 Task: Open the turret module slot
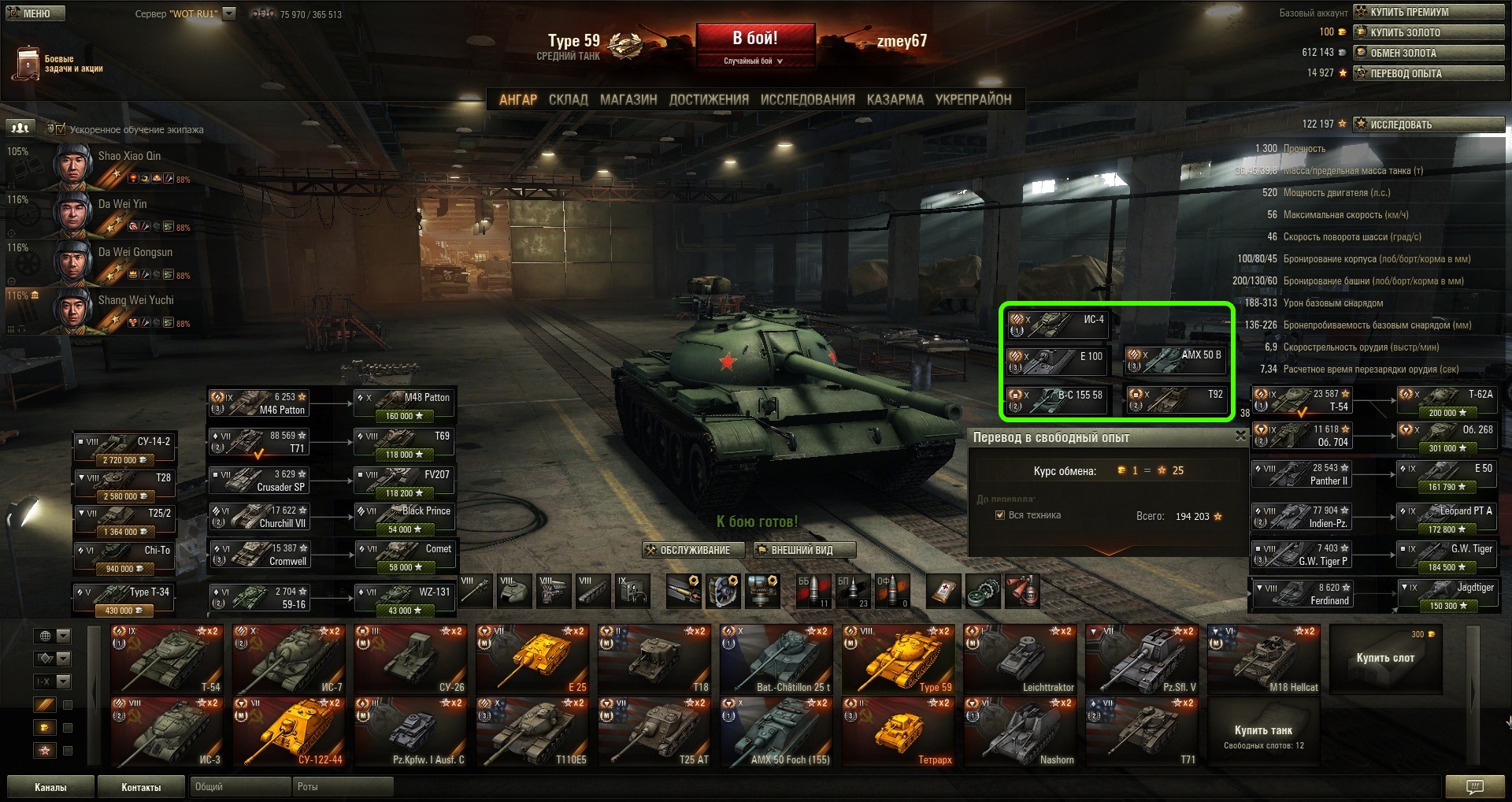click(514, 591)
